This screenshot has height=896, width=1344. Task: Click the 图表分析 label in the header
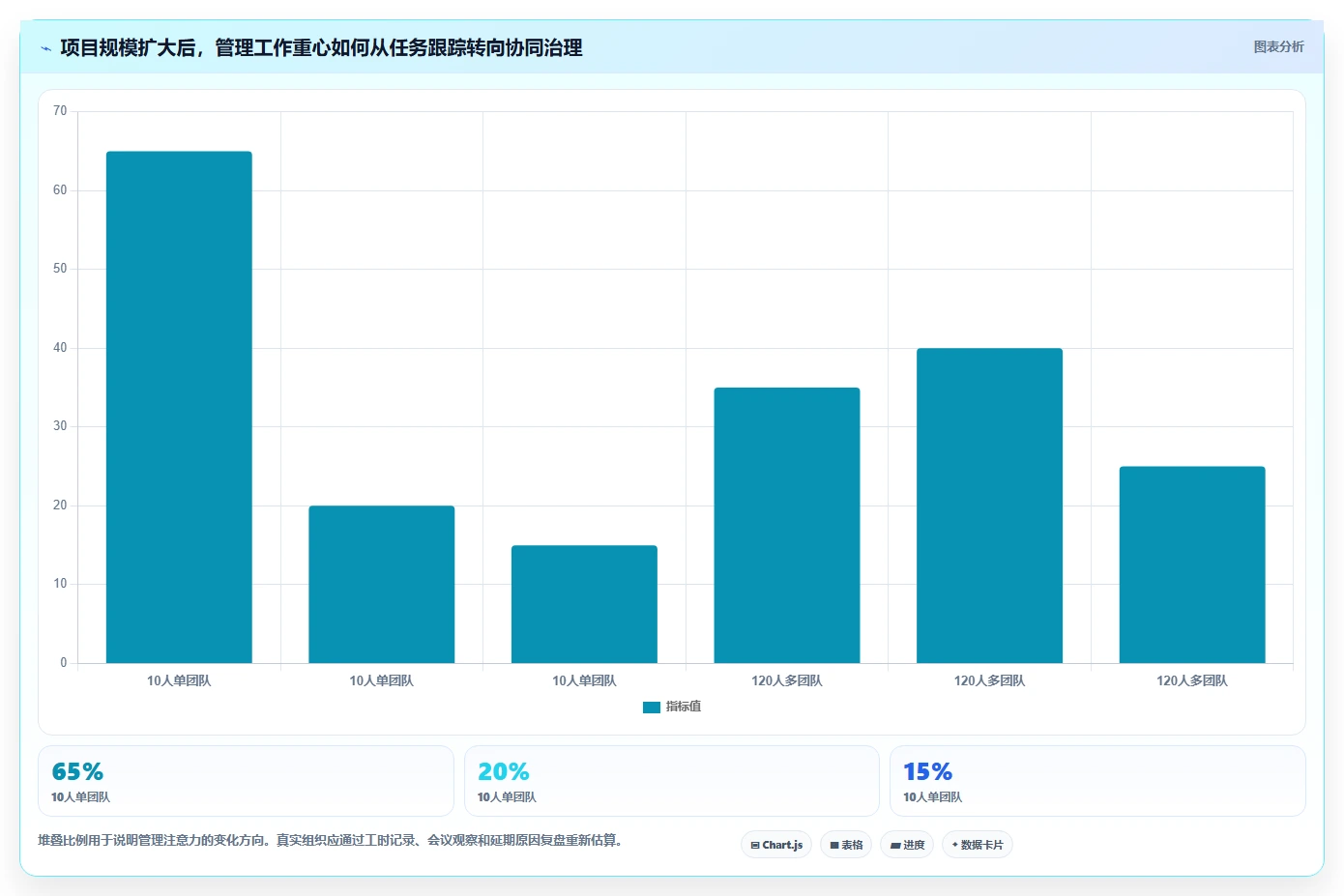pyautogui.click(x=1278, y=46)
